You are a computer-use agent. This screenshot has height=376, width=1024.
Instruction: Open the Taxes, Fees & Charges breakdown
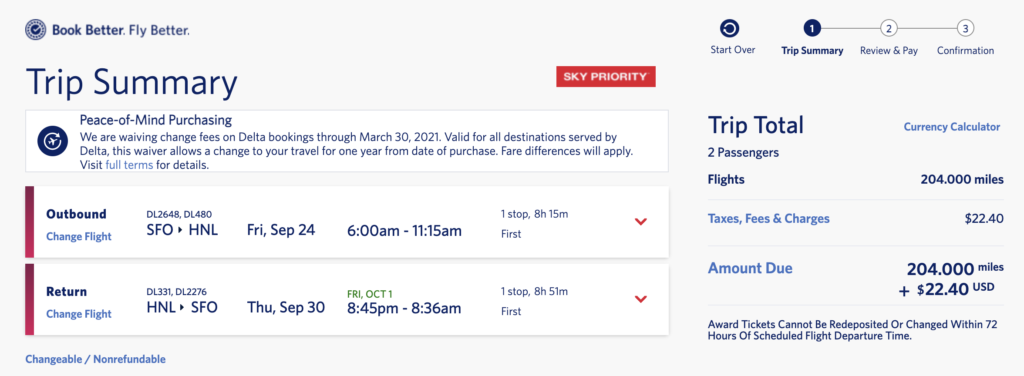click(768, 219)
